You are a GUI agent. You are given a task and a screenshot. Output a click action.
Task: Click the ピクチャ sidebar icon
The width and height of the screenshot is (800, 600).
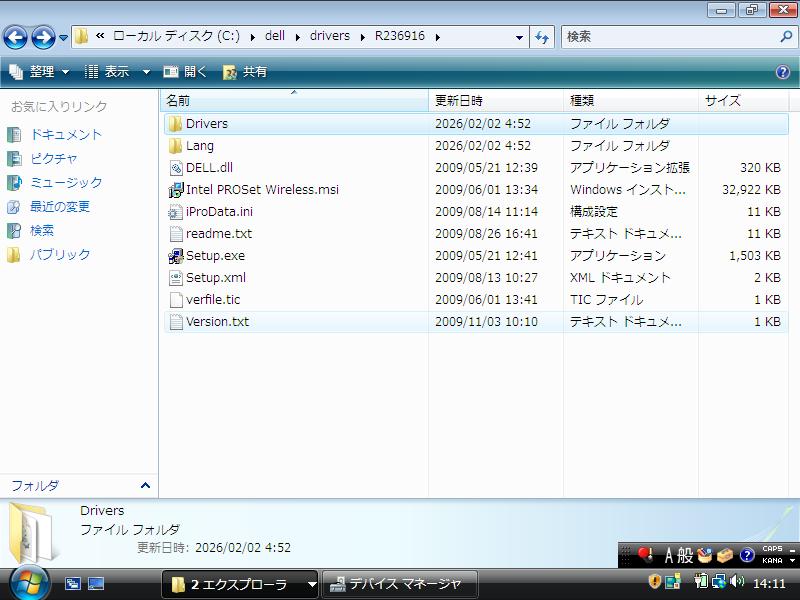(x=14, y=159)
